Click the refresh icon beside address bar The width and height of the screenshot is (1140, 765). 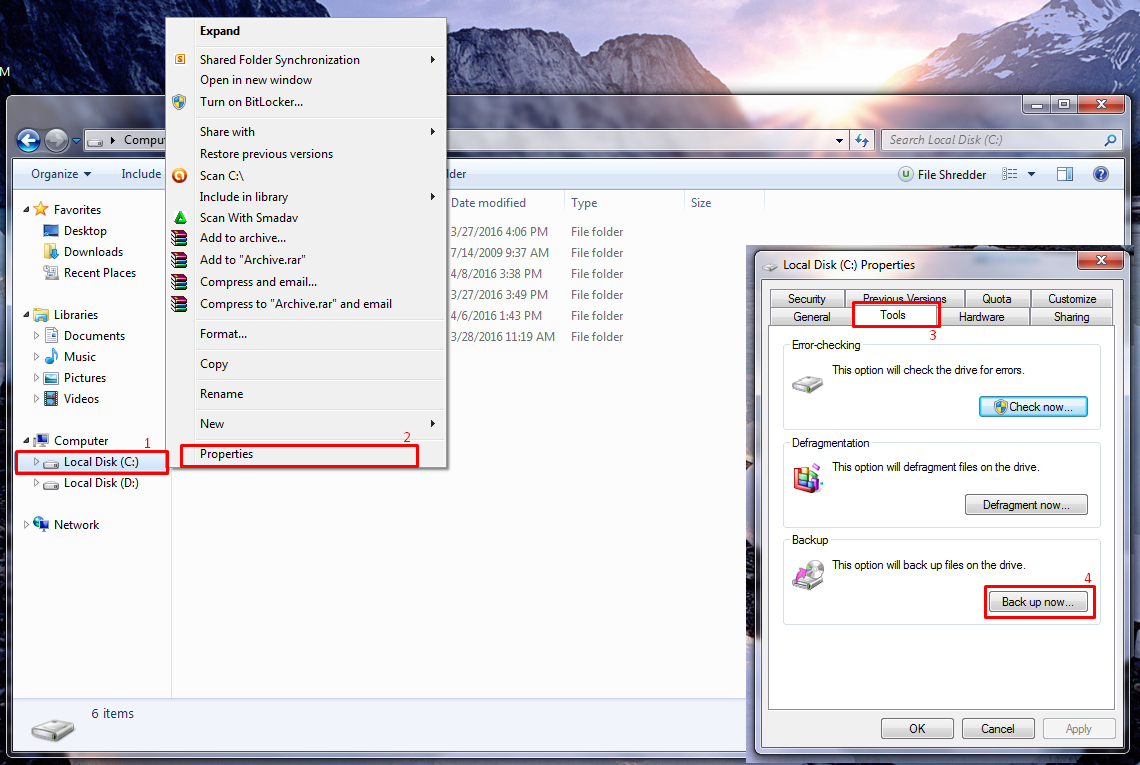862,140
